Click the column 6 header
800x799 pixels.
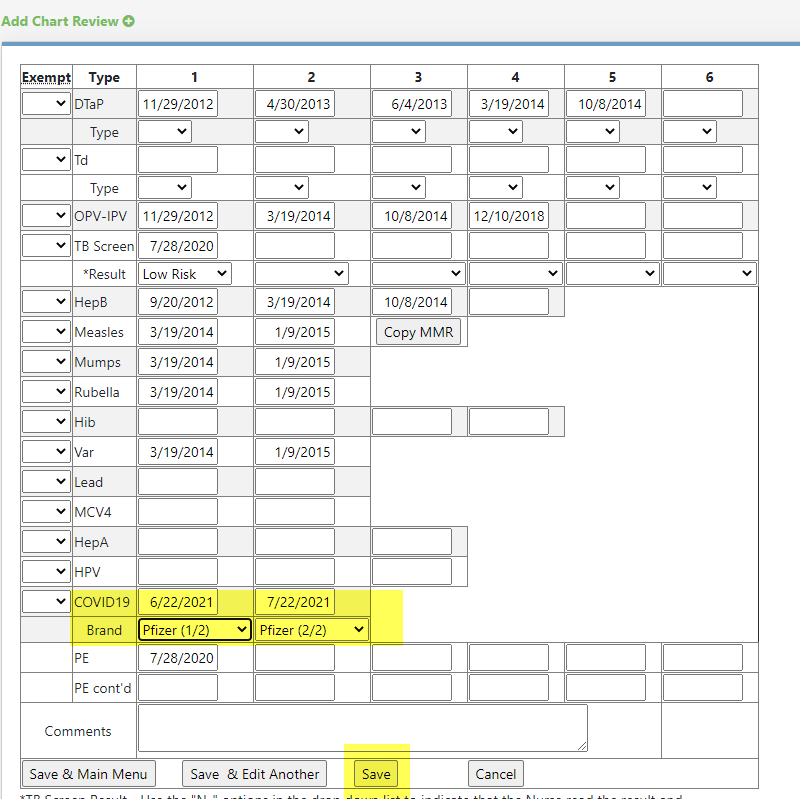[709, 77]
